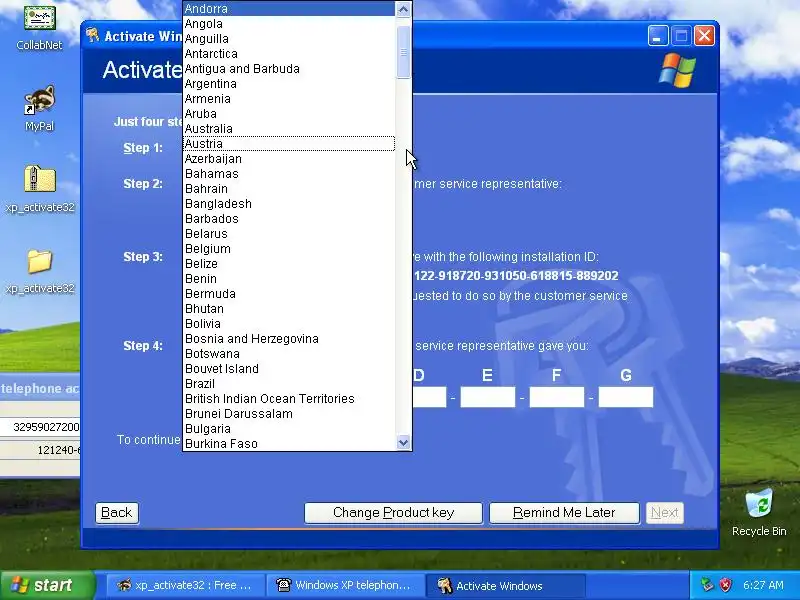The height and width of the screenshot is (600, 800).
Task: Open the Recycle Bin icon
Action: pos(759,513)
